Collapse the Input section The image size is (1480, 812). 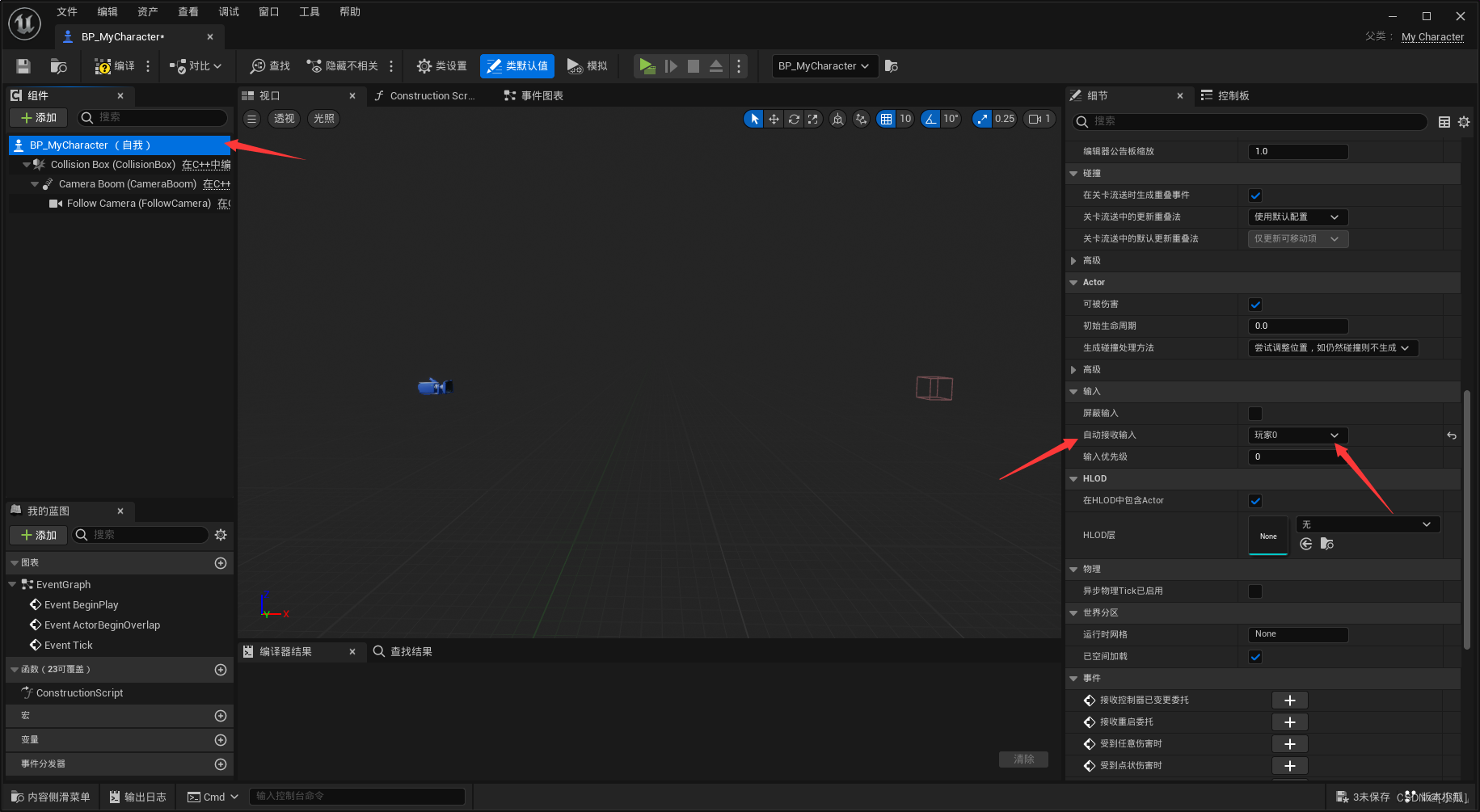(x=1073, y=392)
